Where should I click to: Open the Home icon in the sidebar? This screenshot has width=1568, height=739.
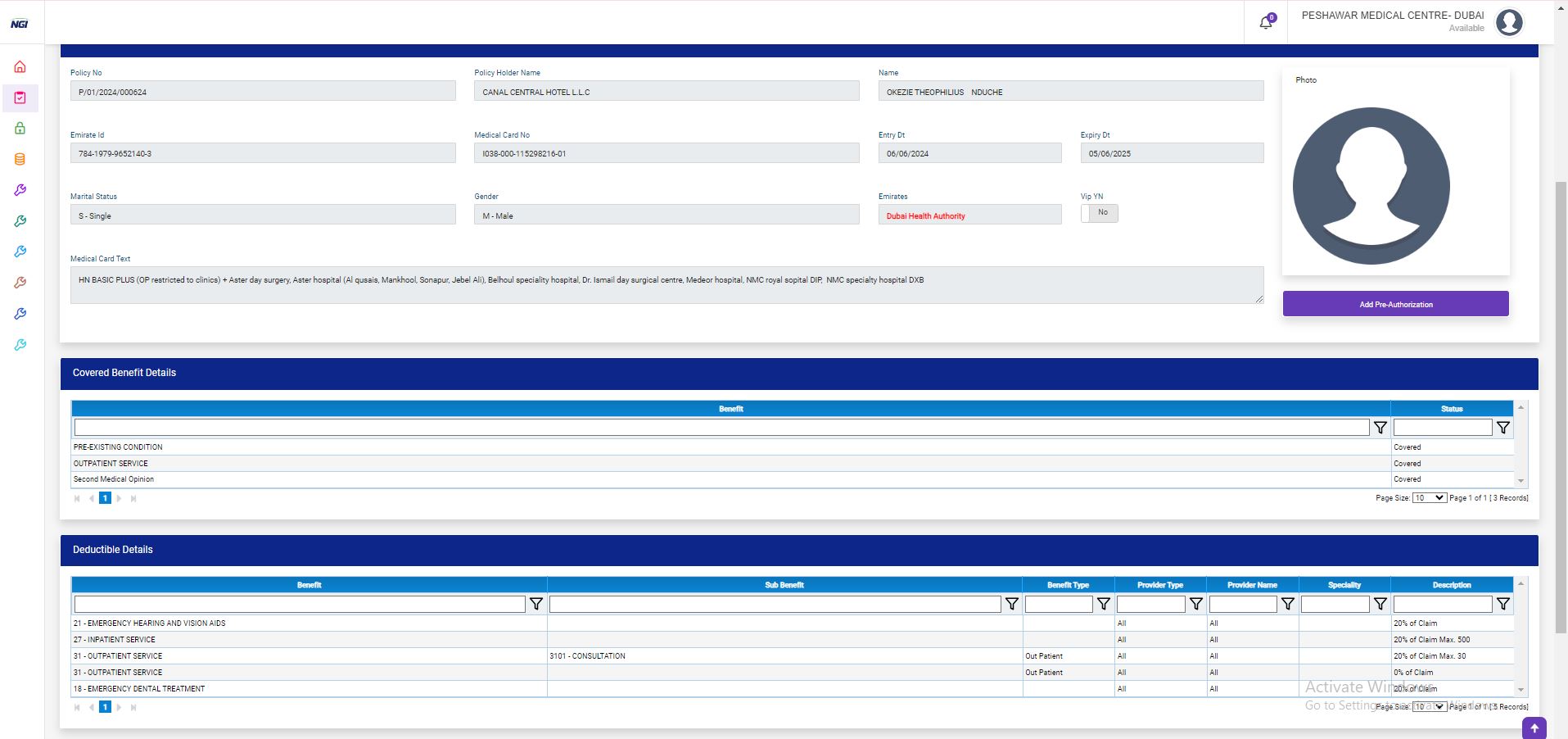20,67
